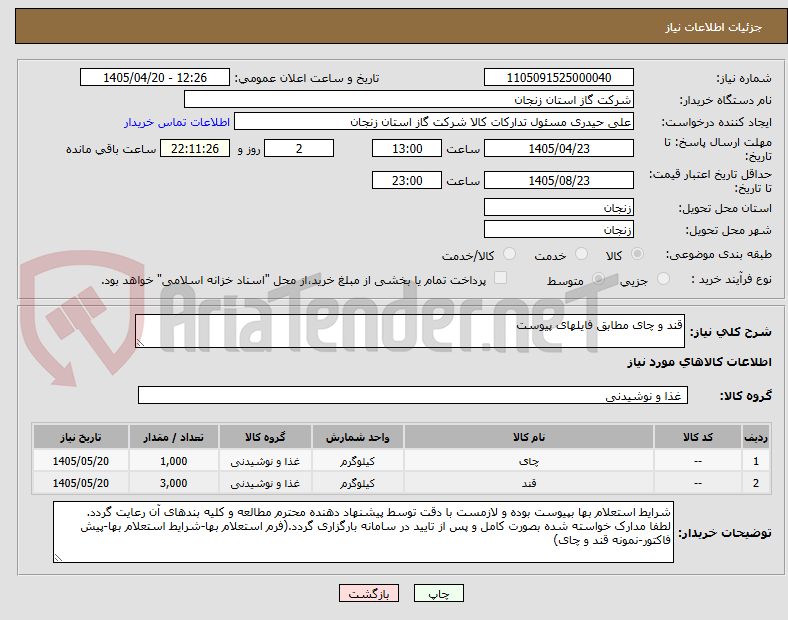Select the قند item name cell
This screenshot has height=620, width=788.
click(x=529, y=483)
